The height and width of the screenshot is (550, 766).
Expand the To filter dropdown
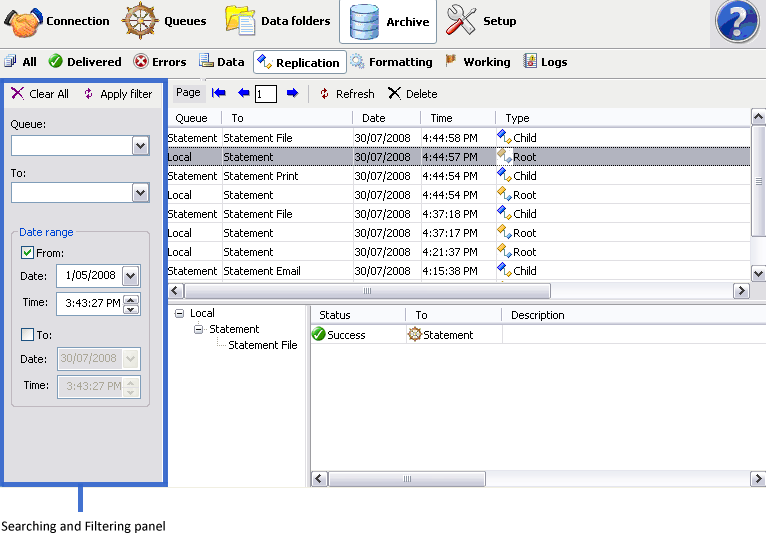coord(140,193)
